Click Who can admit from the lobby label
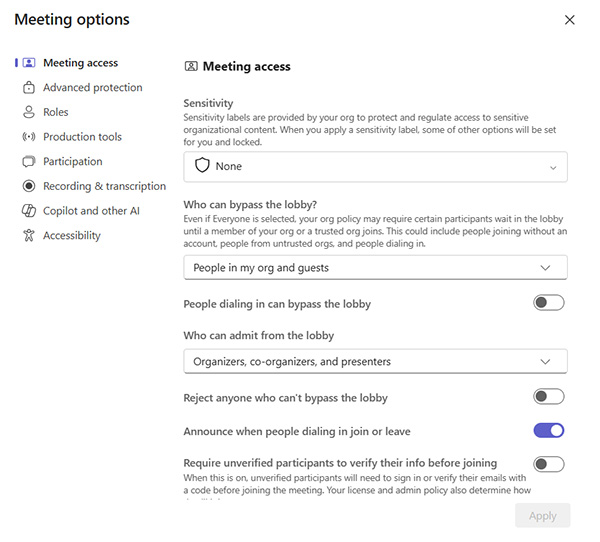This screenshot has height=542, width=600. click(x=259, y=335)
